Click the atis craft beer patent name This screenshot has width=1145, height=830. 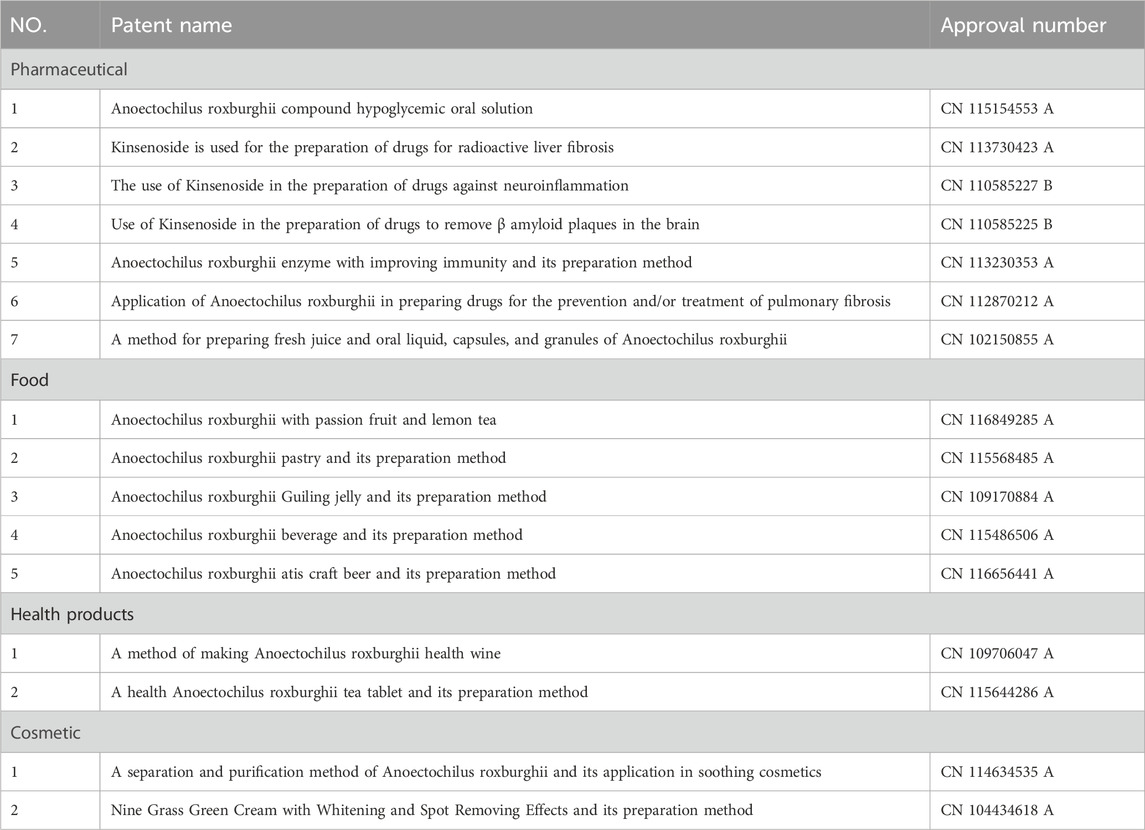333,574
